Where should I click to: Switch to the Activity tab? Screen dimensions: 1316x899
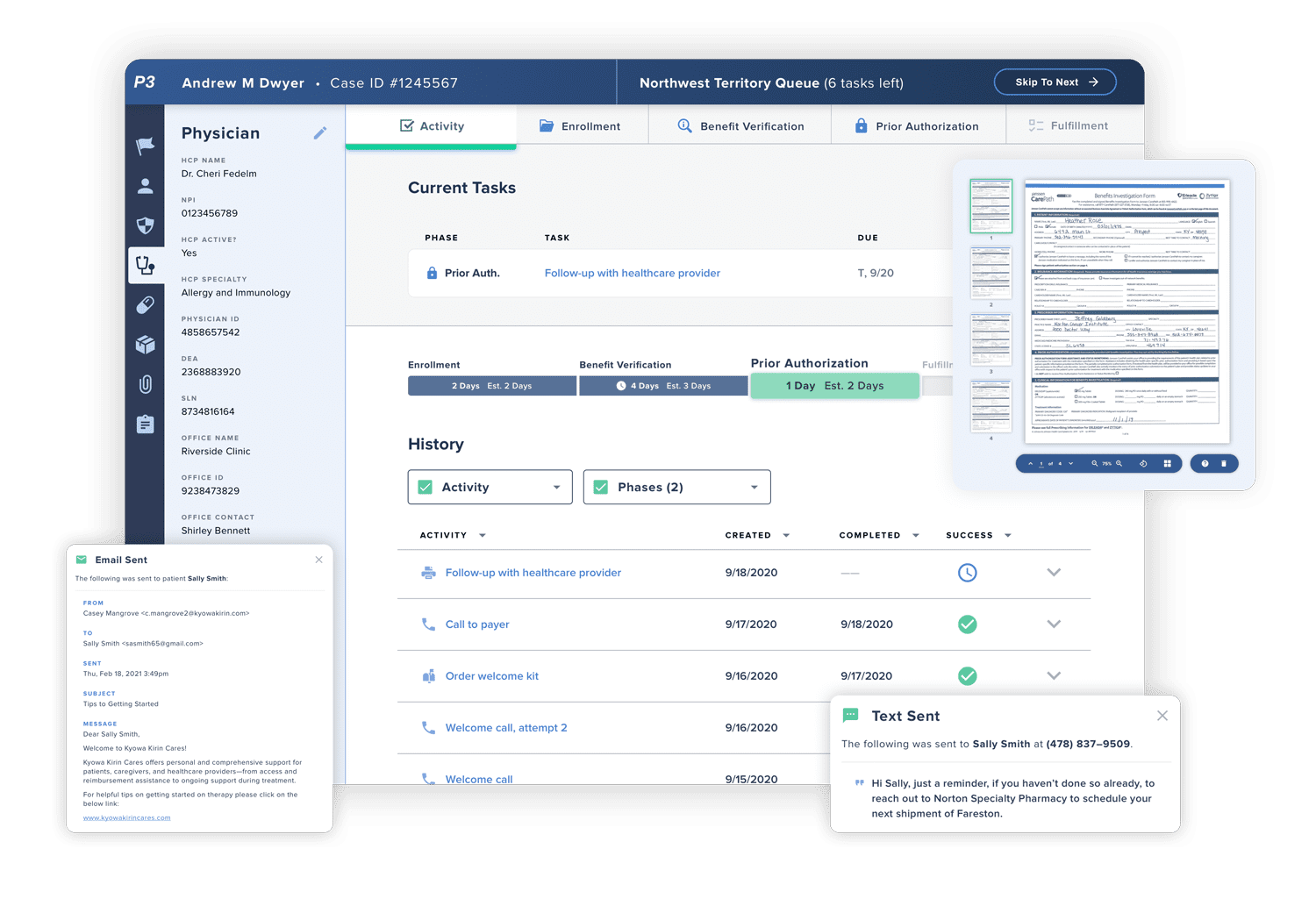point(431,126)
